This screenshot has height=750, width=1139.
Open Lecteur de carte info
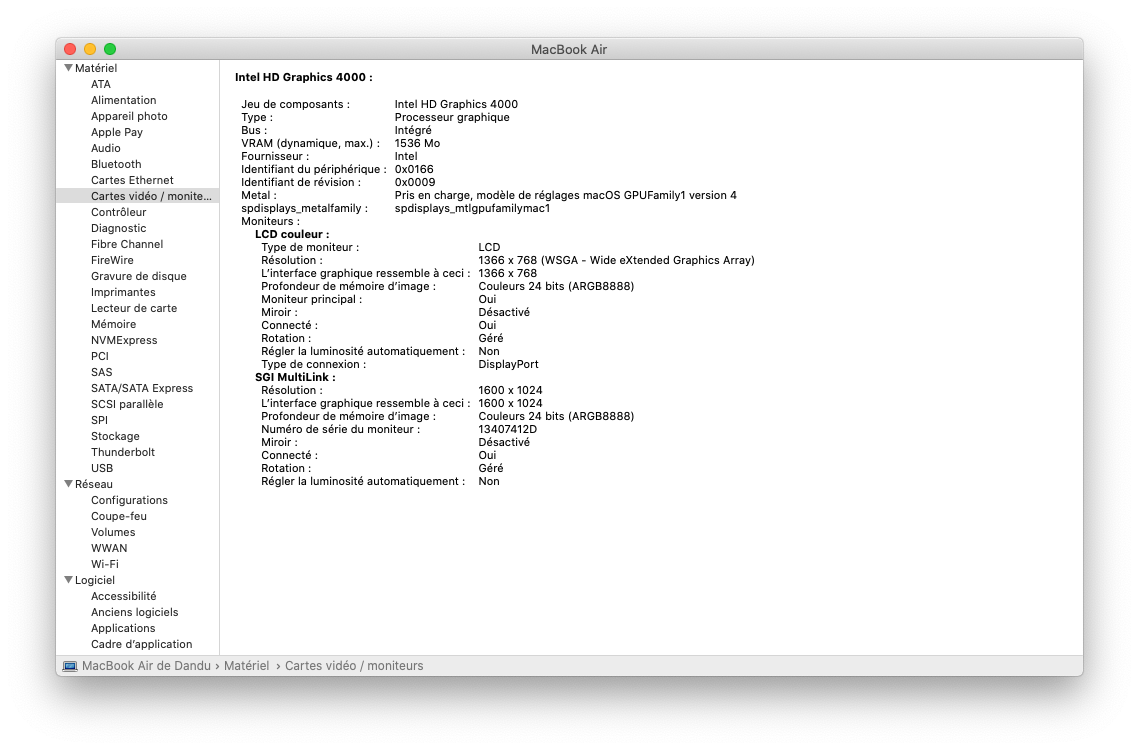(x=134, y=308)
